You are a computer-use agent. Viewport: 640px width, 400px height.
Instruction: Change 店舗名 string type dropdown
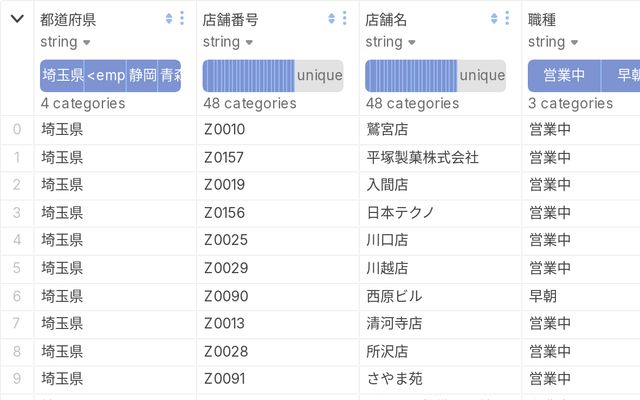(x=389, y=42)
